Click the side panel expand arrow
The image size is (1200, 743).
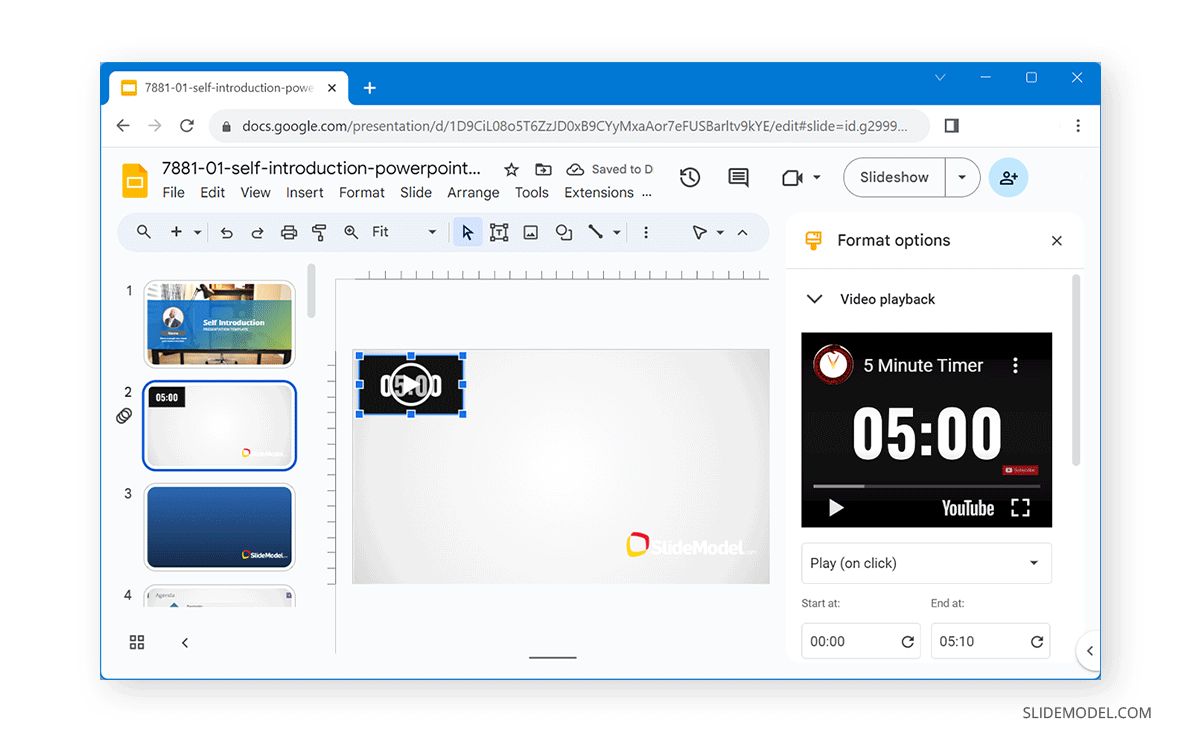pyautogui.click(x=1090, y=651)
